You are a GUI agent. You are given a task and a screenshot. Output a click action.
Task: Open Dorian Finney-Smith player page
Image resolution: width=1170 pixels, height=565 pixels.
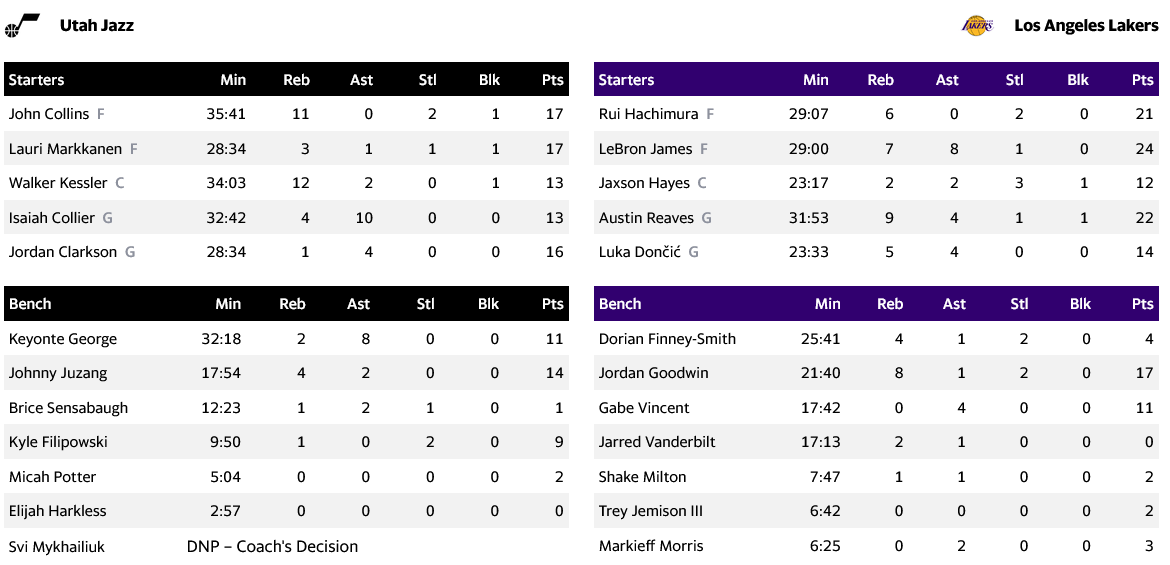[x=667, y=339]
